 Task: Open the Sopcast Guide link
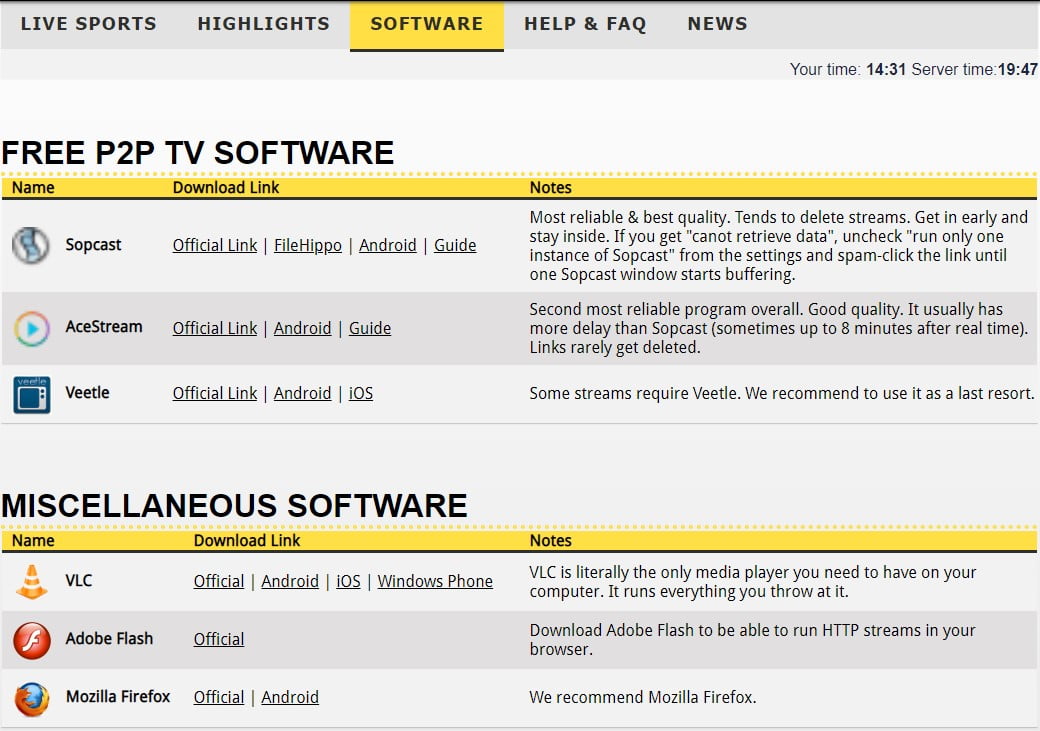coord(455,245)
